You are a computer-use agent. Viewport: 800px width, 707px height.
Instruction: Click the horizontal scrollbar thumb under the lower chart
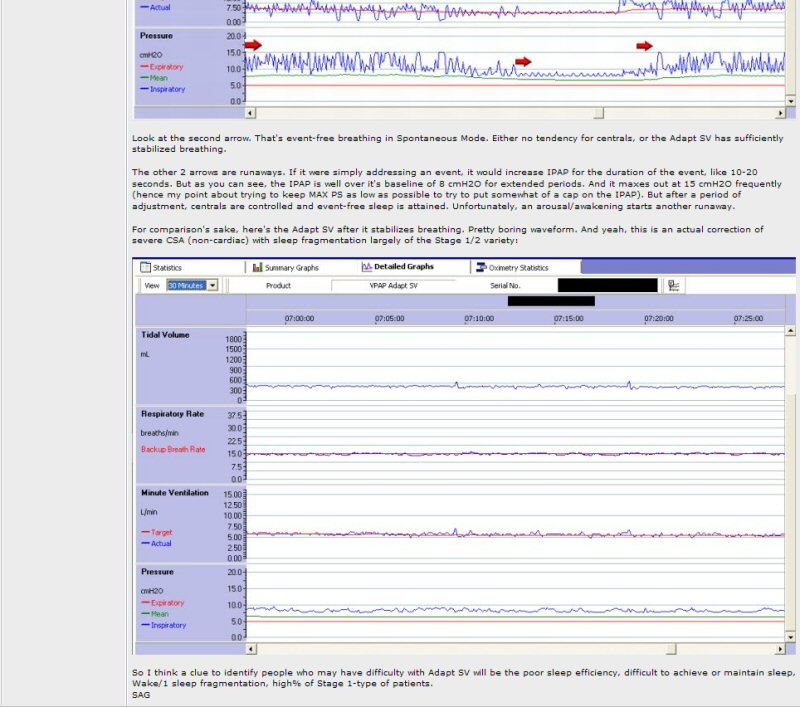(x=671, y=649)
